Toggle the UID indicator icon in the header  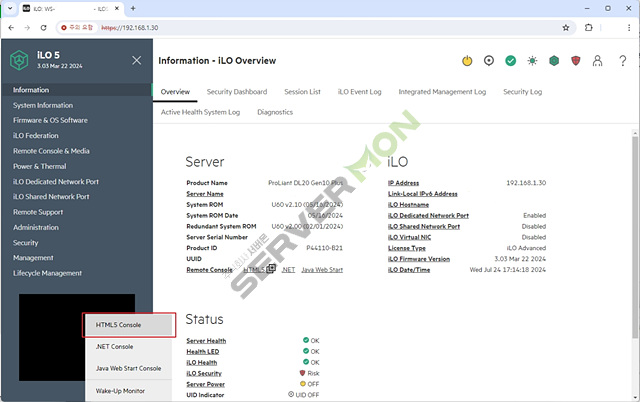(489, 61)
